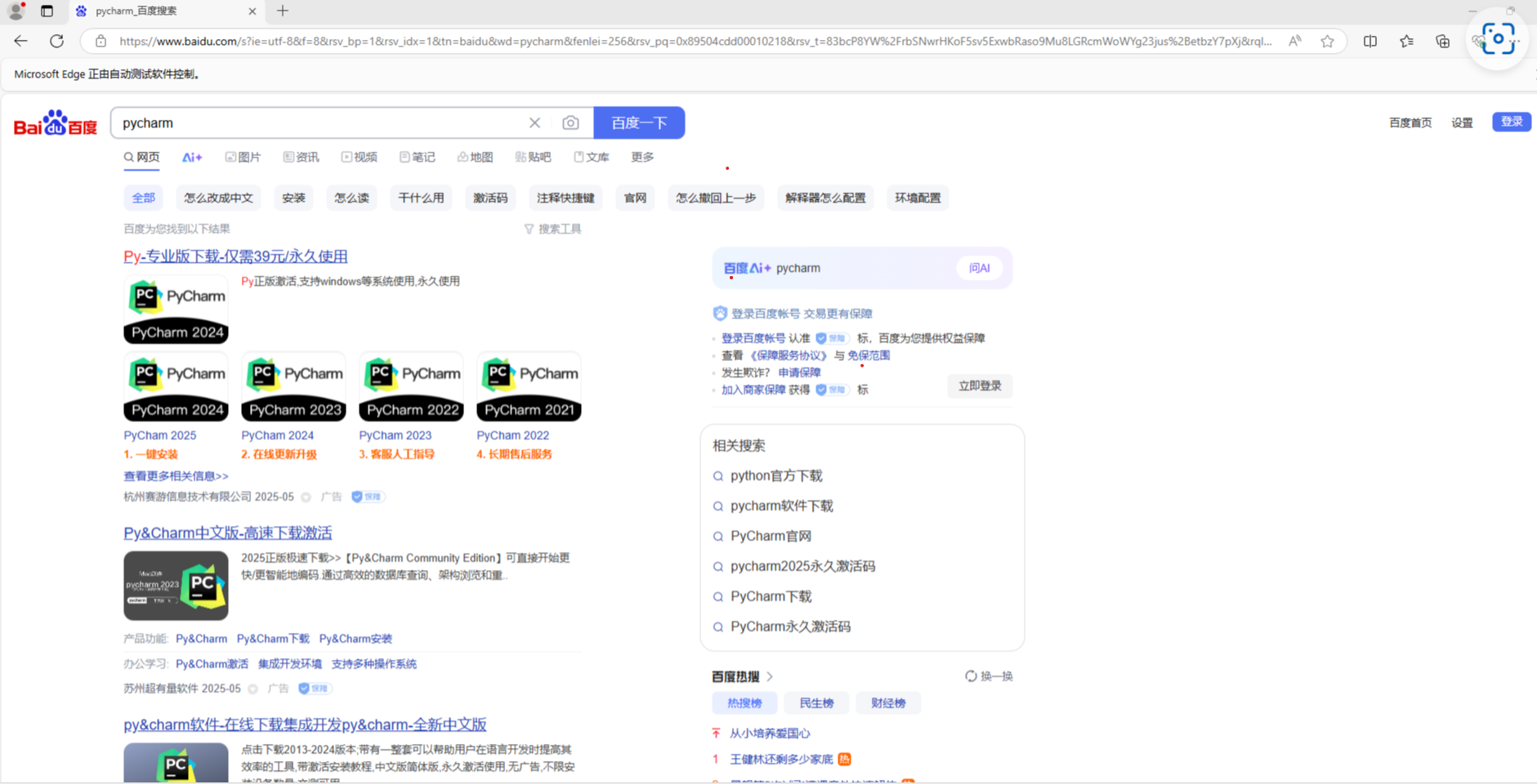Switch to the 文库 tab
1537x784 pixels.
pyautogui.click(x=591, y=157)
